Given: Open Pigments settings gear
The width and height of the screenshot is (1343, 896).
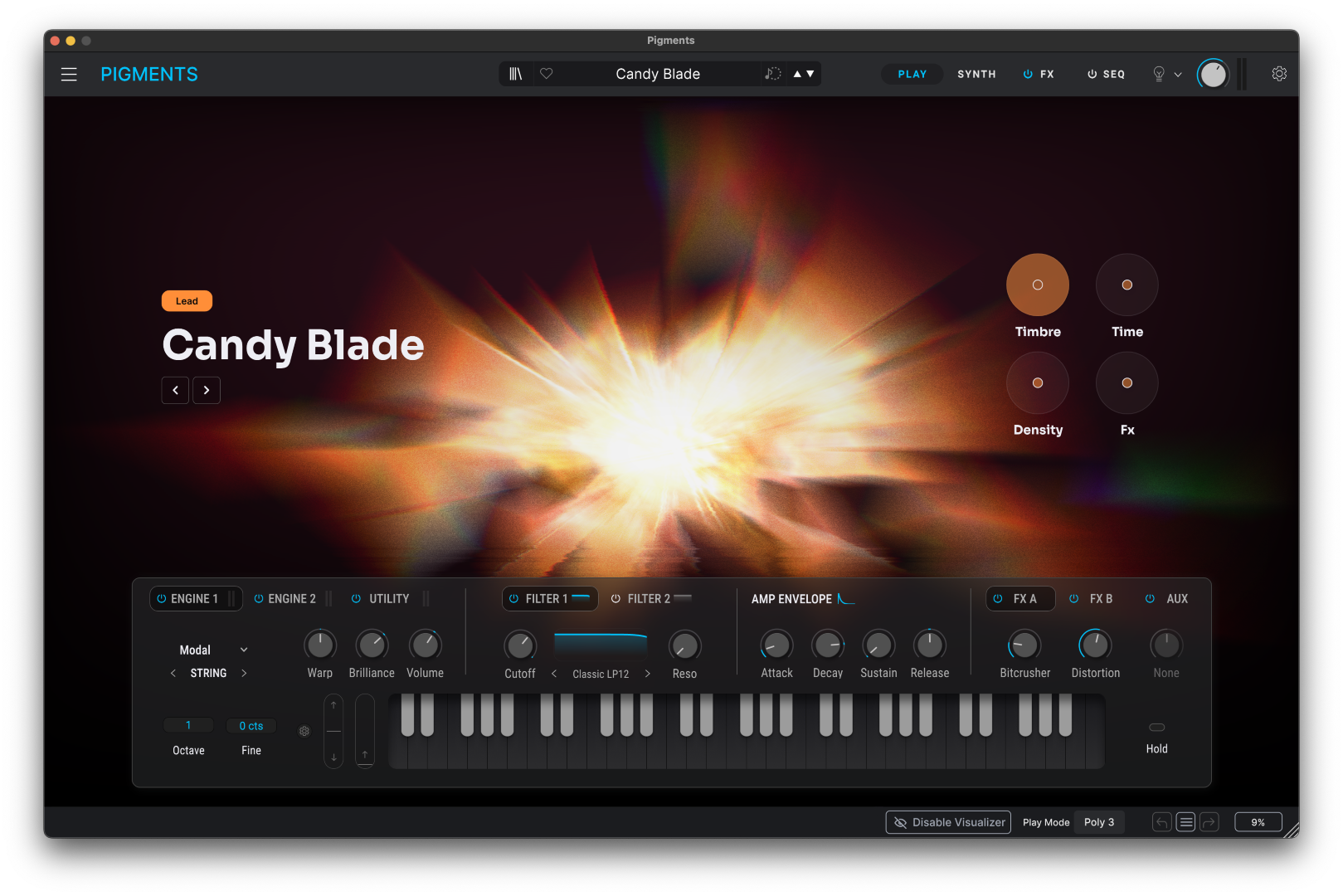Looking at the screenshot, I should tap(1278, 74).
